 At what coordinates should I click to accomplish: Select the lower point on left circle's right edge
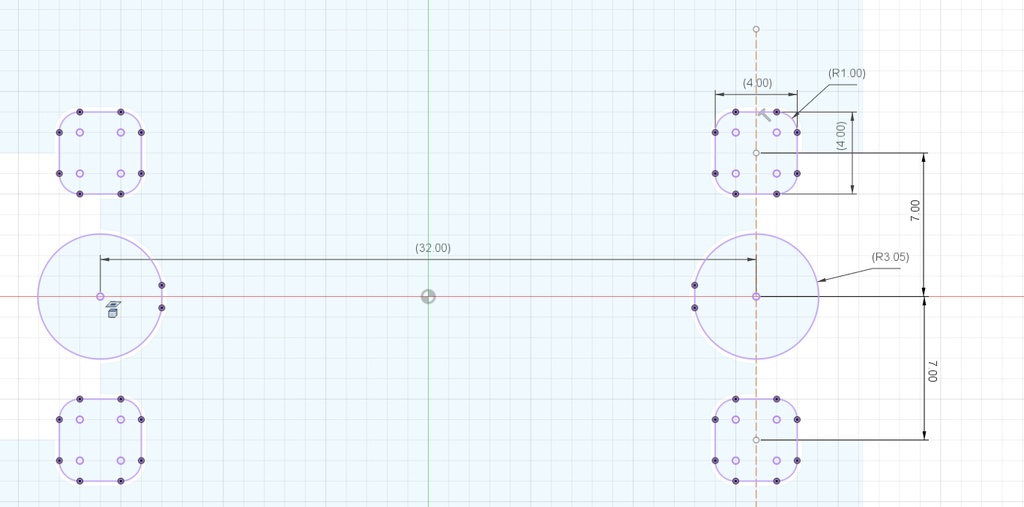pyautogui.click(x=162, y=308)
